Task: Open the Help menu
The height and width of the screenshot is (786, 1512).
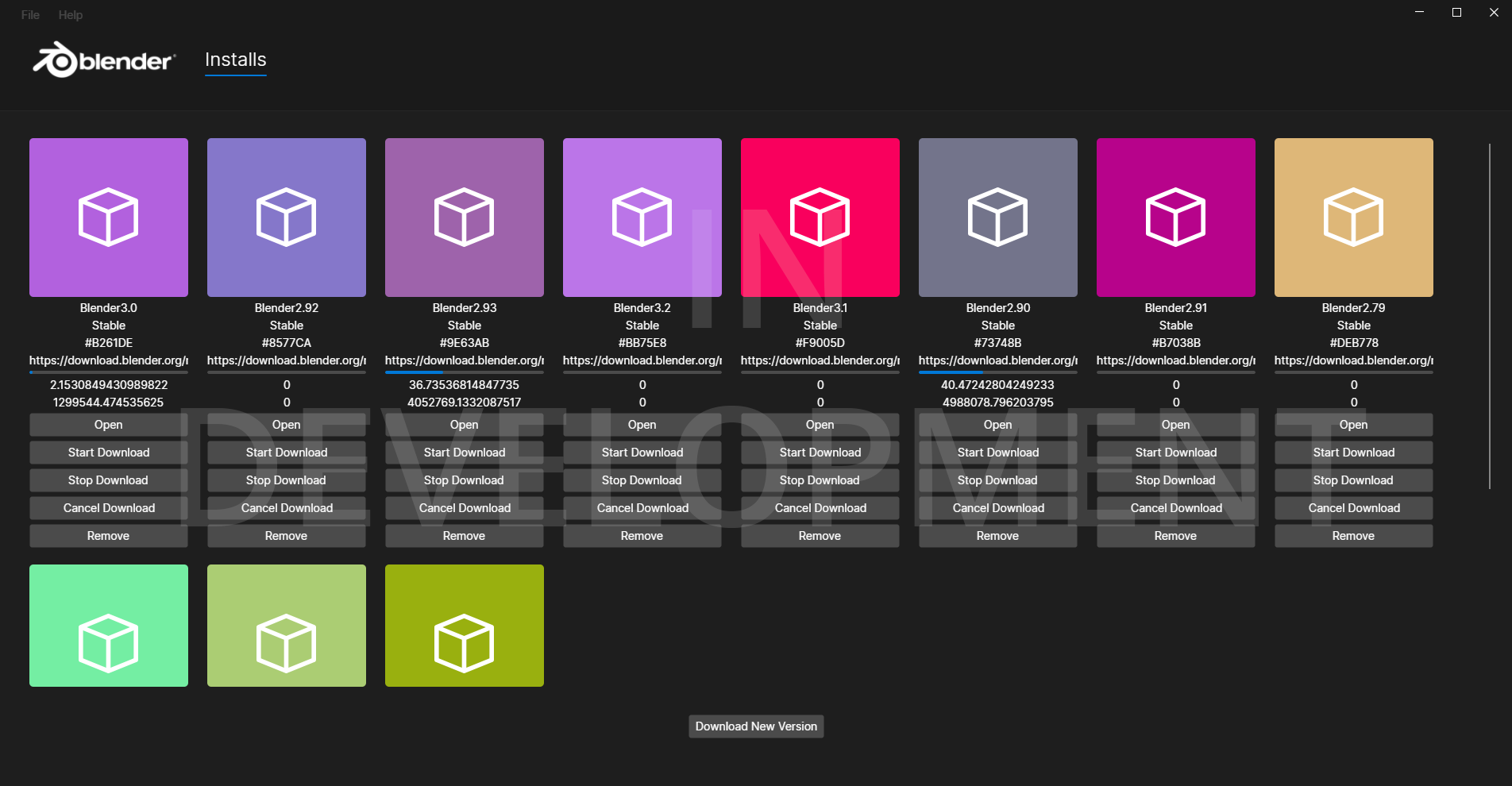Action: [71, 15]
